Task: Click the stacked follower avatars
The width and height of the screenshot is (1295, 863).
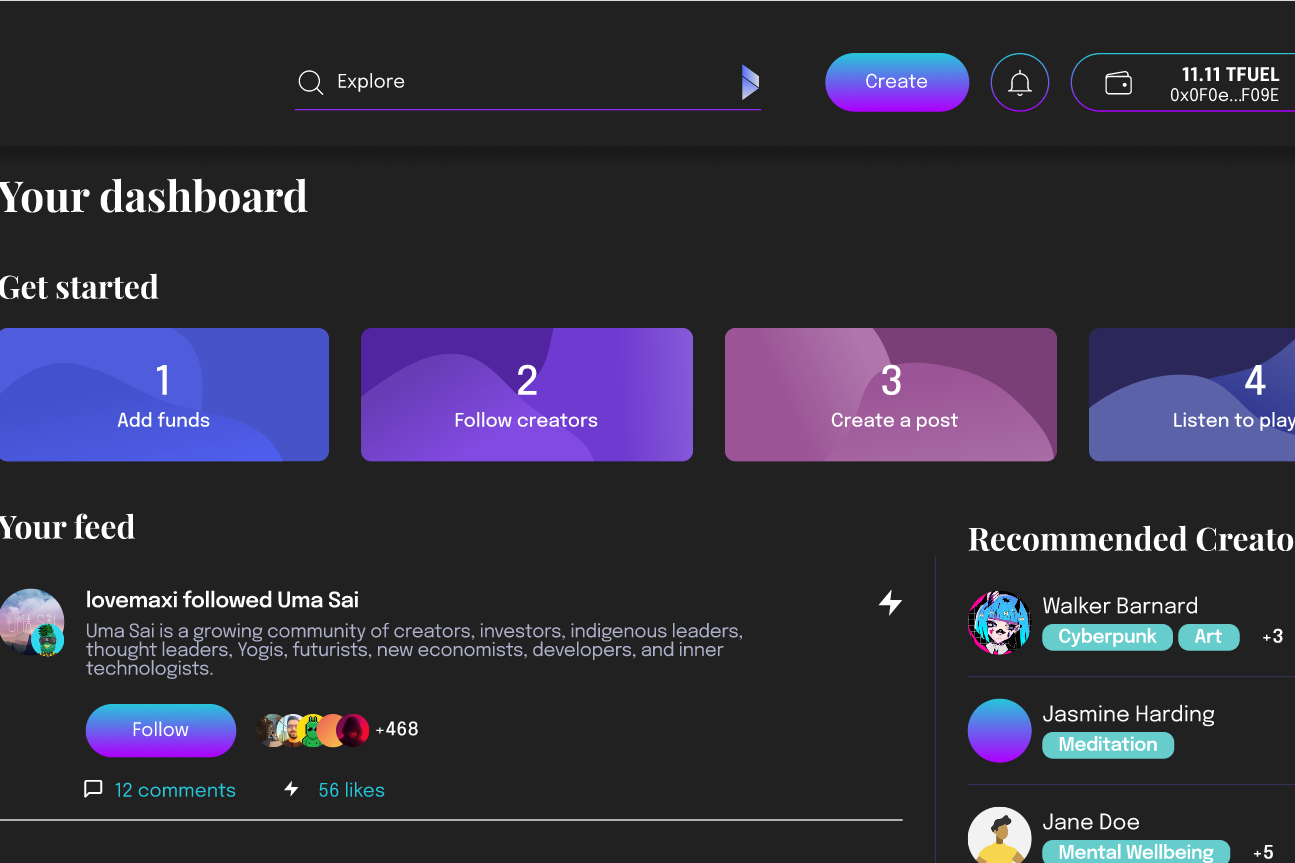Action: pos(313,730)
